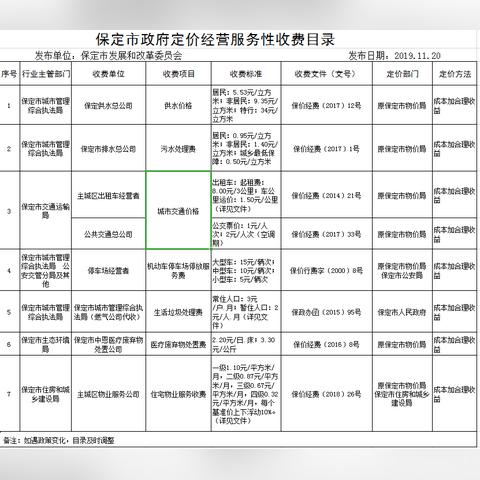Viewport: 480px width, 480px height.
Task: Click the 保价经费（2018）26号 cell
Action: [326, 394]
